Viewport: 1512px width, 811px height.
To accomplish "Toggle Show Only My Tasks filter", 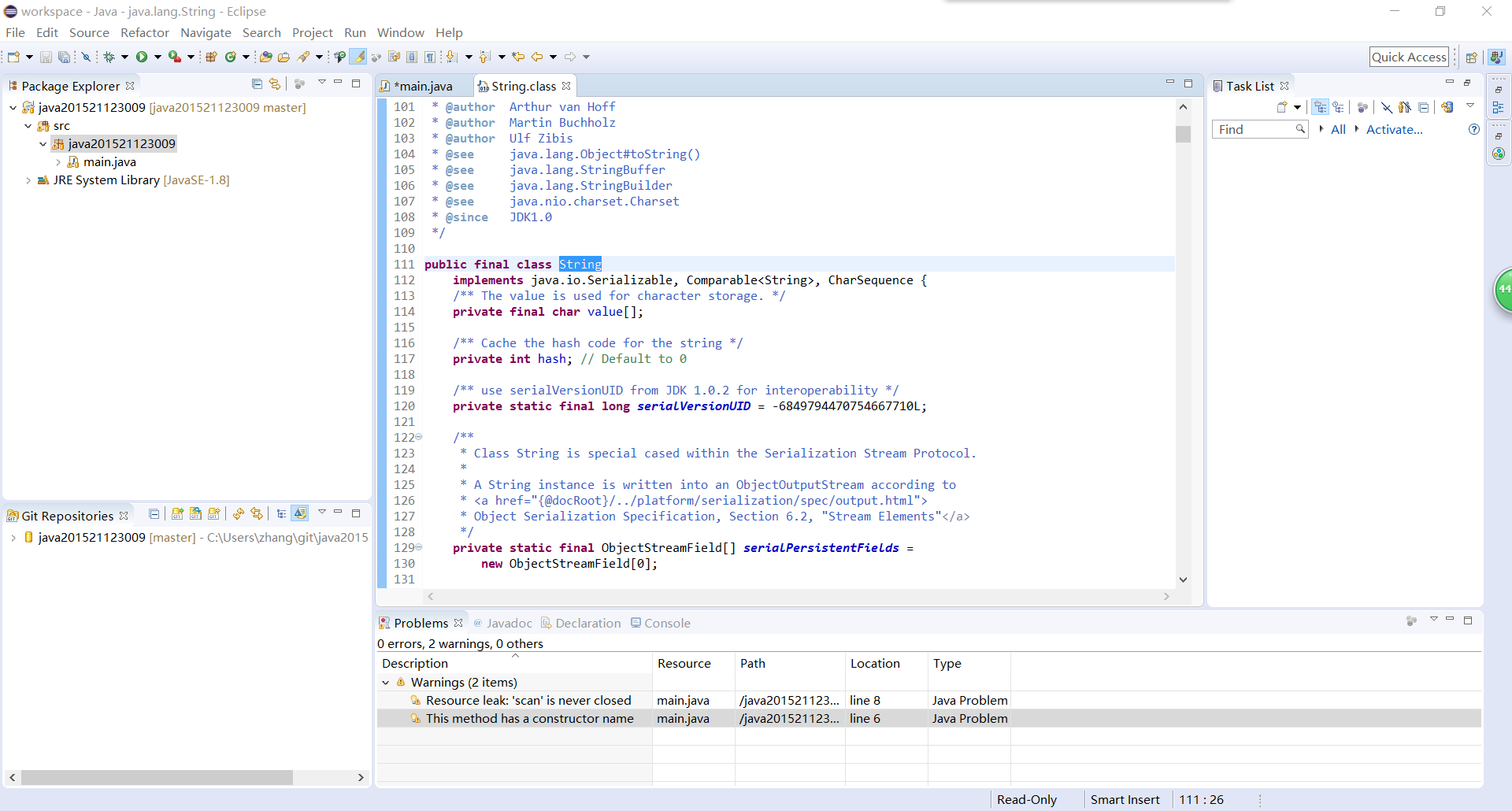I will [1404, 107].
